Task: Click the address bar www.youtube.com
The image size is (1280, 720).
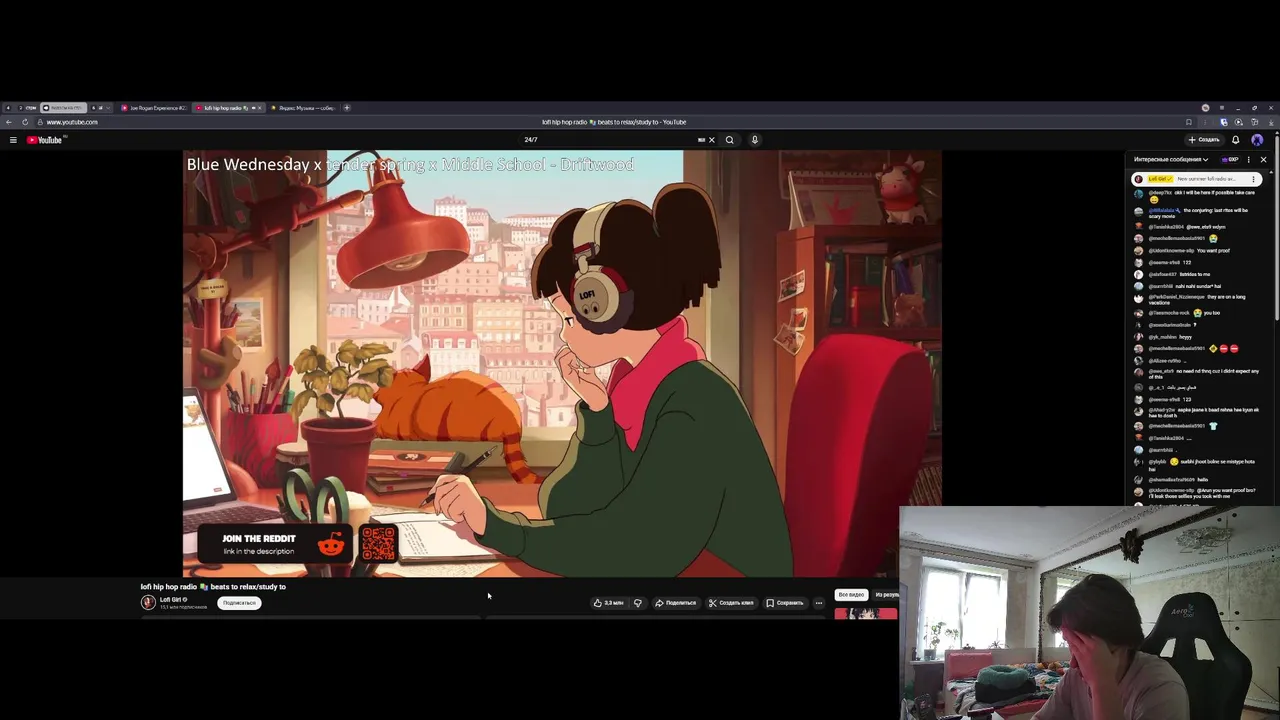Action: [72, 122]
